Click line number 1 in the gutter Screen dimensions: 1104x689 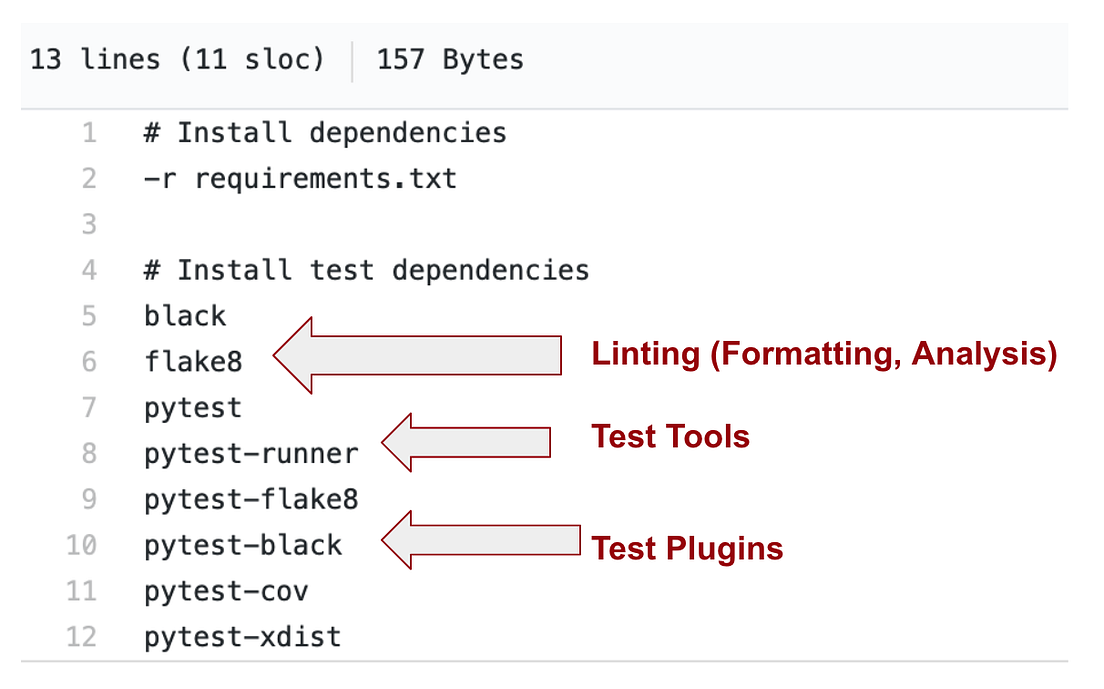click(x=89, y=133)
